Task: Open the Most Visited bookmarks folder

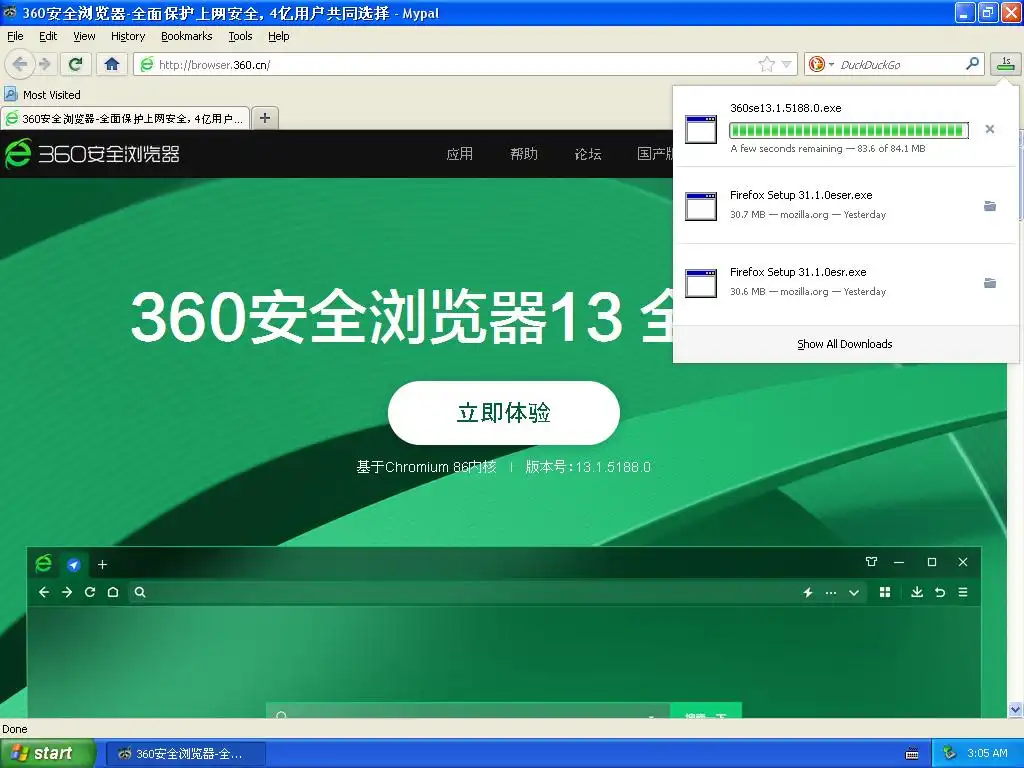Action: (x=43, y=95)
